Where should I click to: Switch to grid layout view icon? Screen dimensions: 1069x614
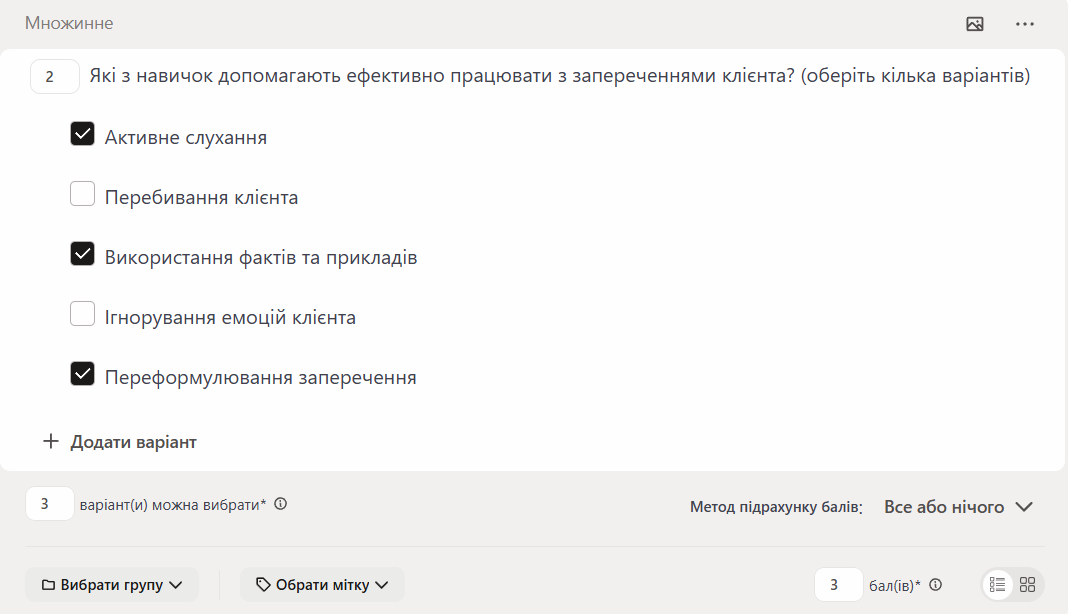click(x=1027, y=585)
